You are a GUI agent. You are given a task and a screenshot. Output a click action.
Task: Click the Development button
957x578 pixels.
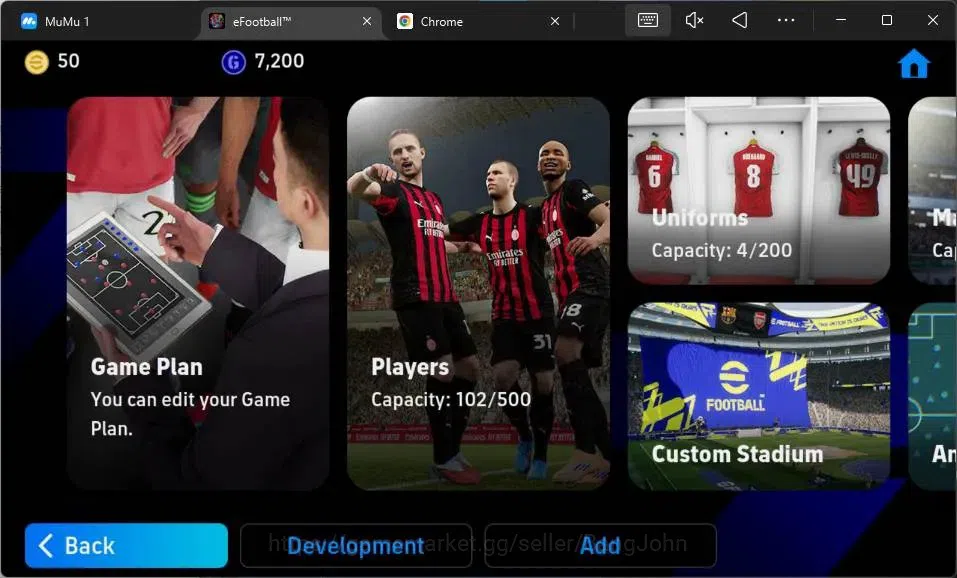(x=356, y=545)
